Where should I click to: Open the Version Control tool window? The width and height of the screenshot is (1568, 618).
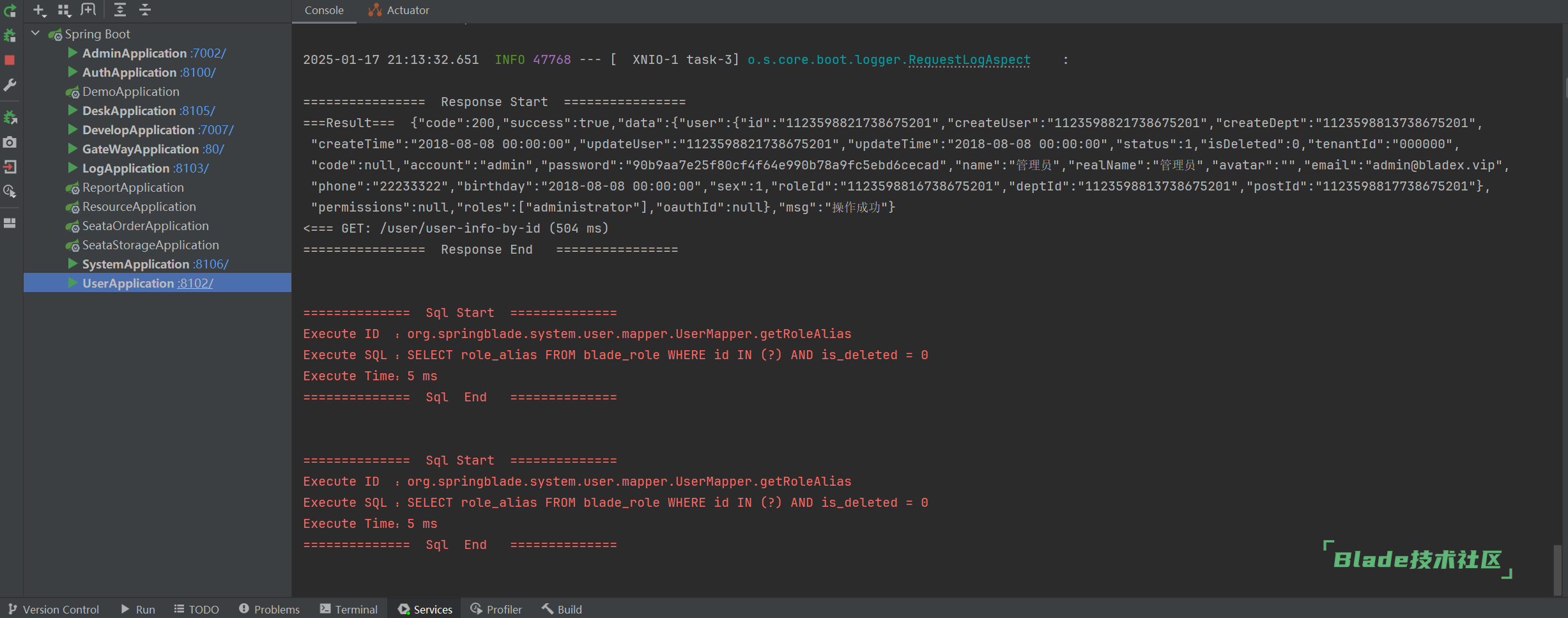[54, 609]
